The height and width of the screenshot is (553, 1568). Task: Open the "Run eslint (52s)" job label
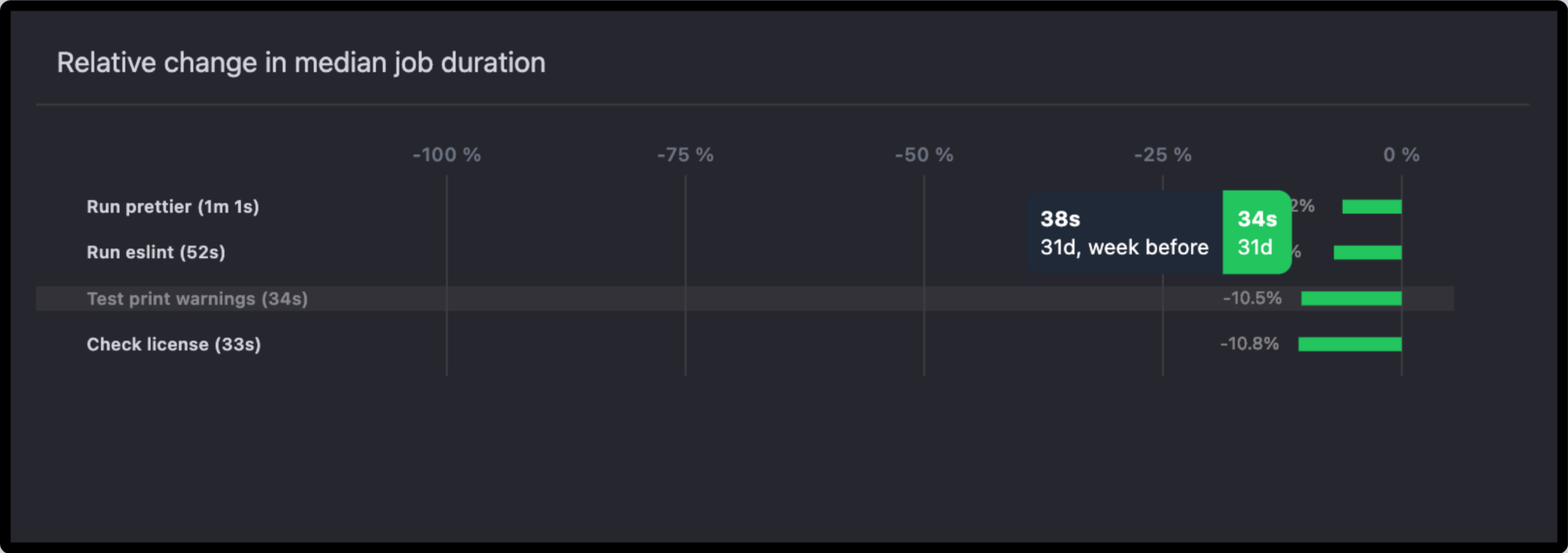click(156, 252)
